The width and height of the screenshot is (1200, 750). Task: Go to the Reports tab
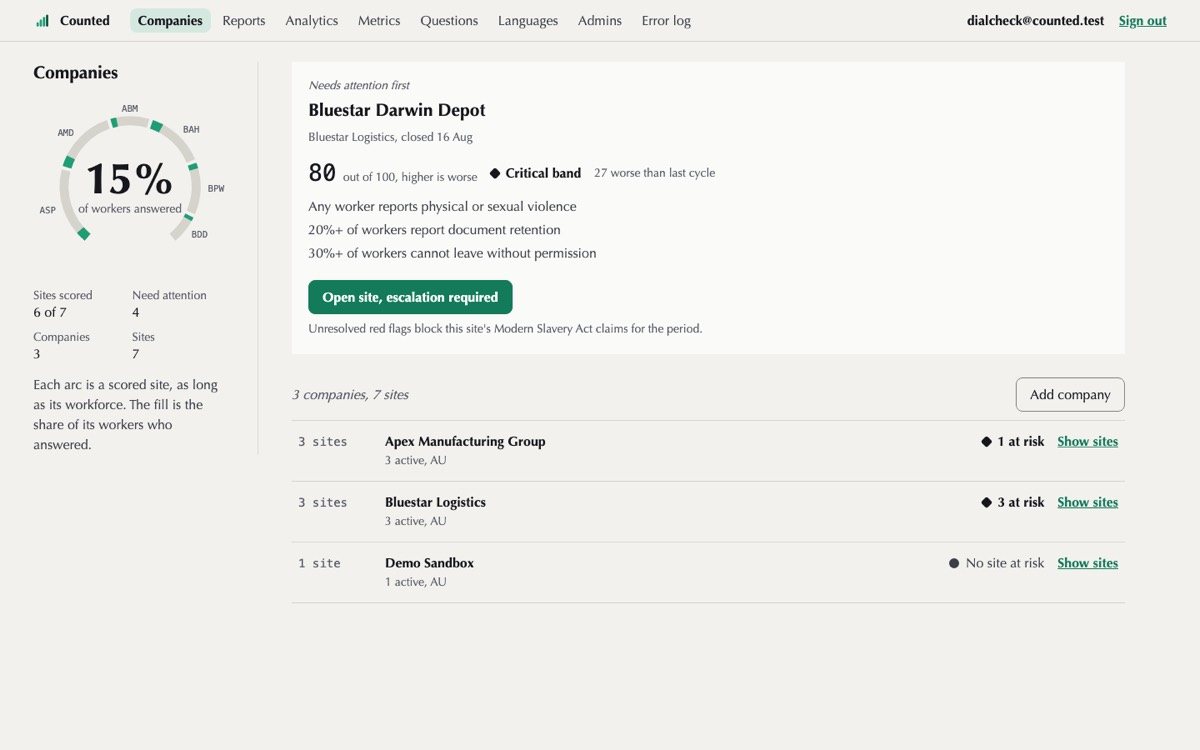(244, 20)
